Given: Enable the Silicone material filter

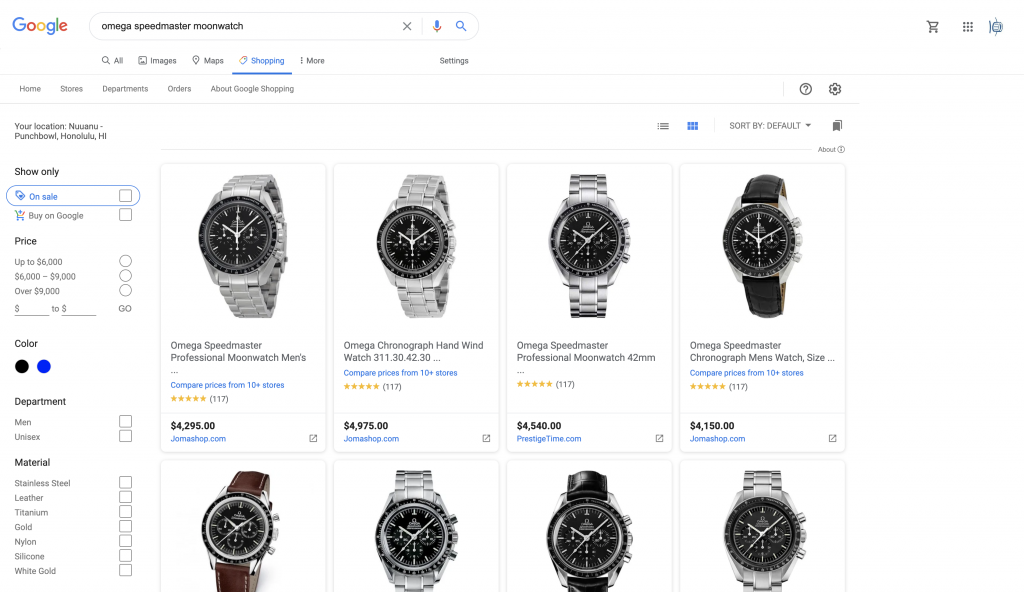Looking at the screenshot, I should coord(125,555).
